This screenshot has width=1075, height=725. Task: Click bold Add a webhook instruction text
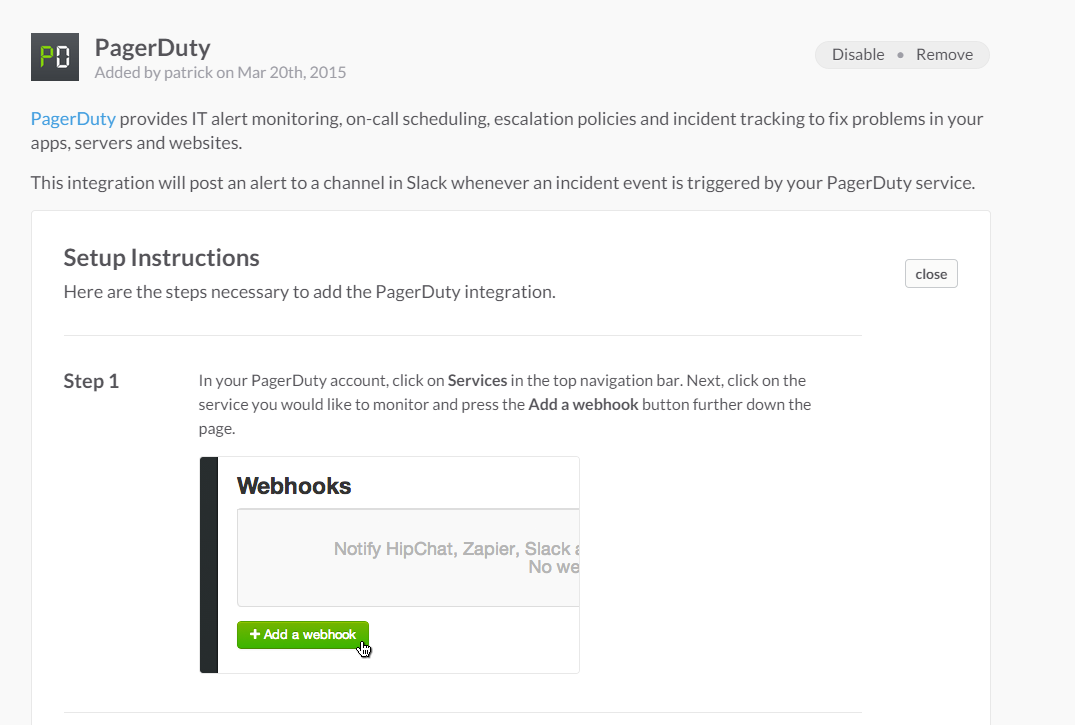(x=583, y=405)
